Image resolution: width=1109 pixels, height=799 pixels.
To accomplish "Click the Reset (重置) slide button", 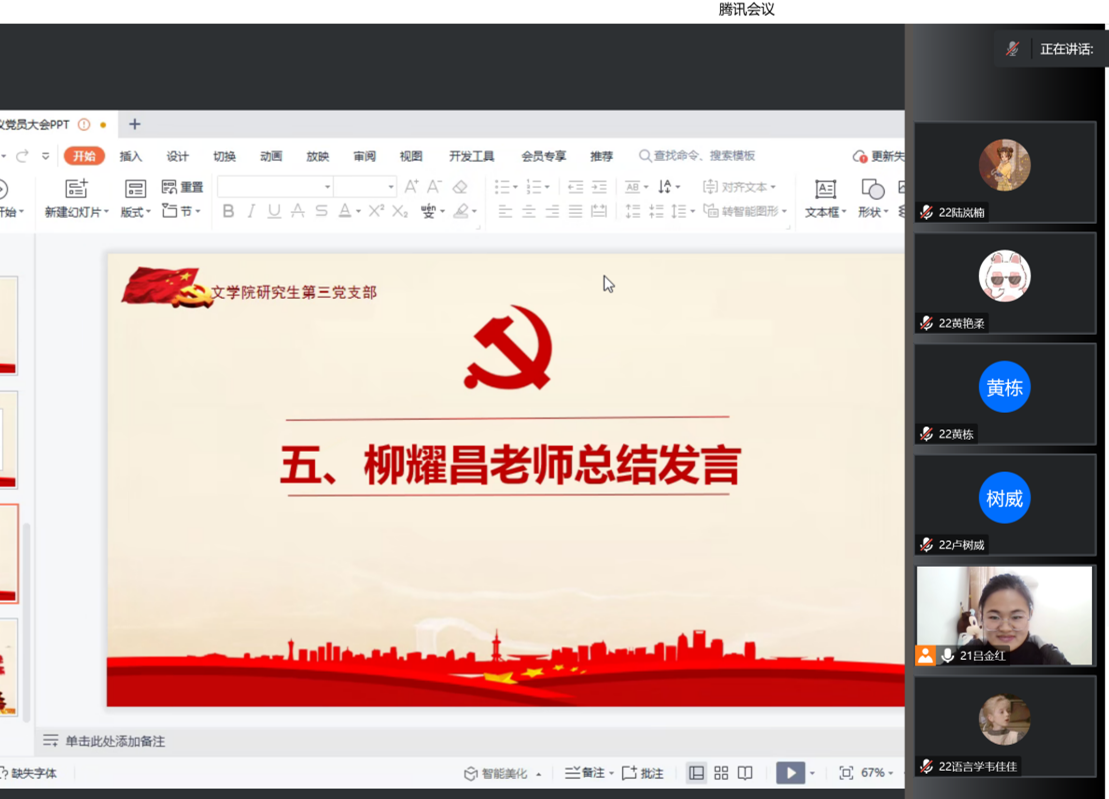I will 182,187.
